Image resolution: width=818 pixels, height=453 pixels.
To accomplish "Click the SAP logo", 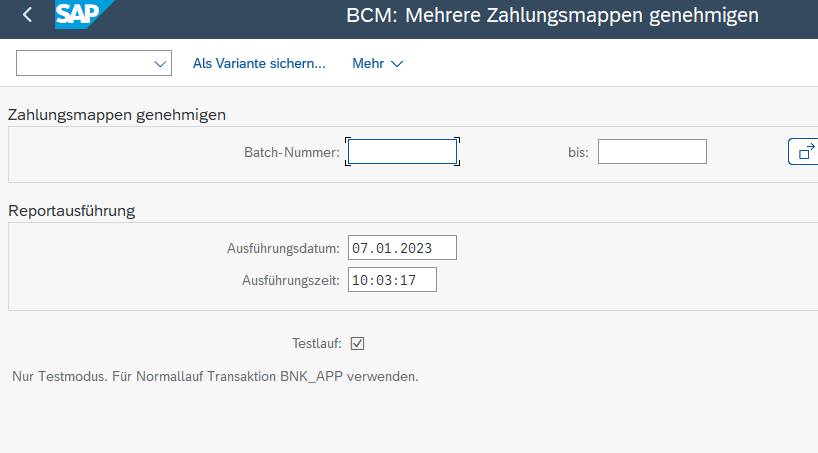I will (x=82, y=14).
